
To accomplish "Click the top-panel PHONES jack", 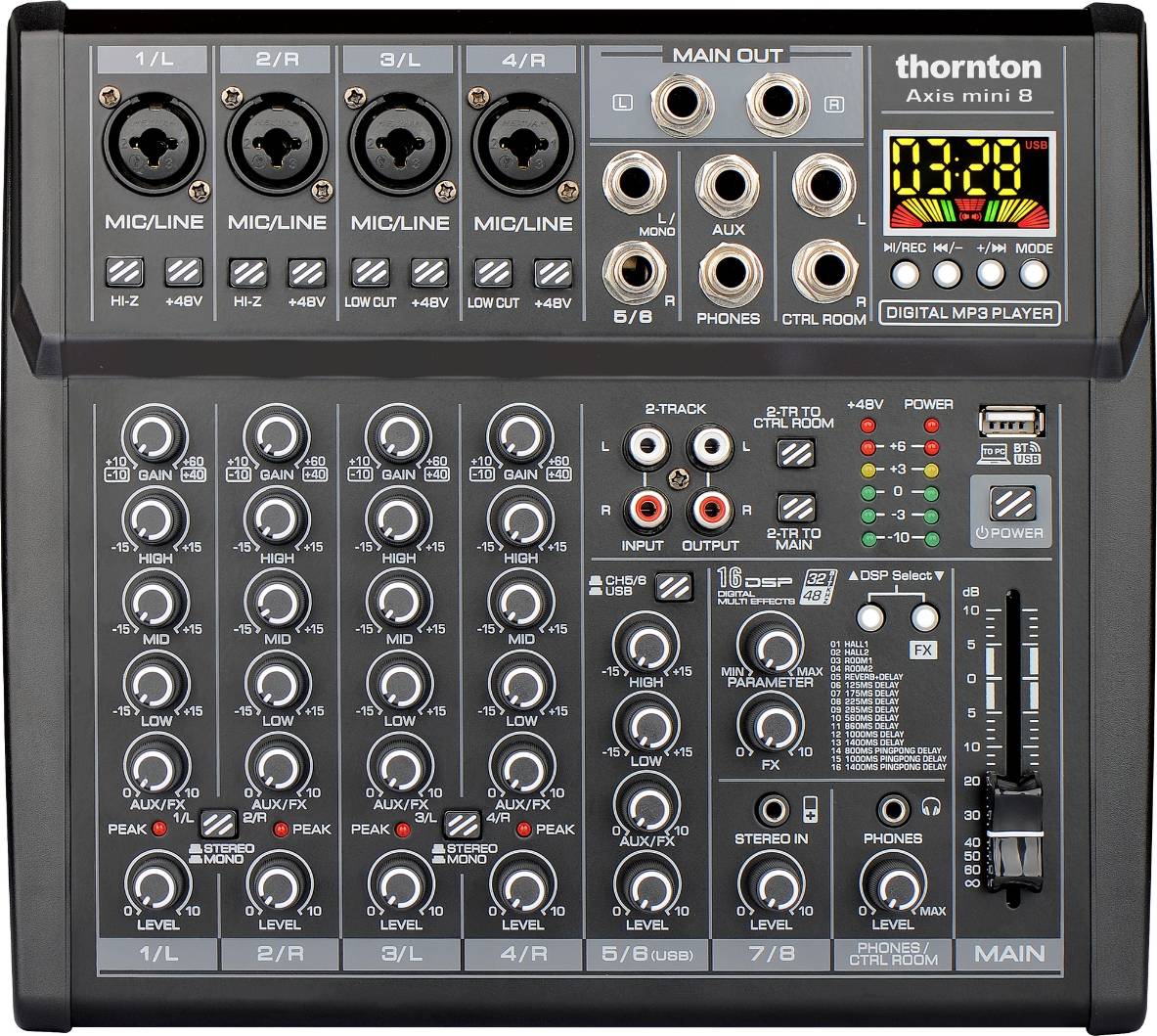I will pyautogui.click(x=729, y=274).
